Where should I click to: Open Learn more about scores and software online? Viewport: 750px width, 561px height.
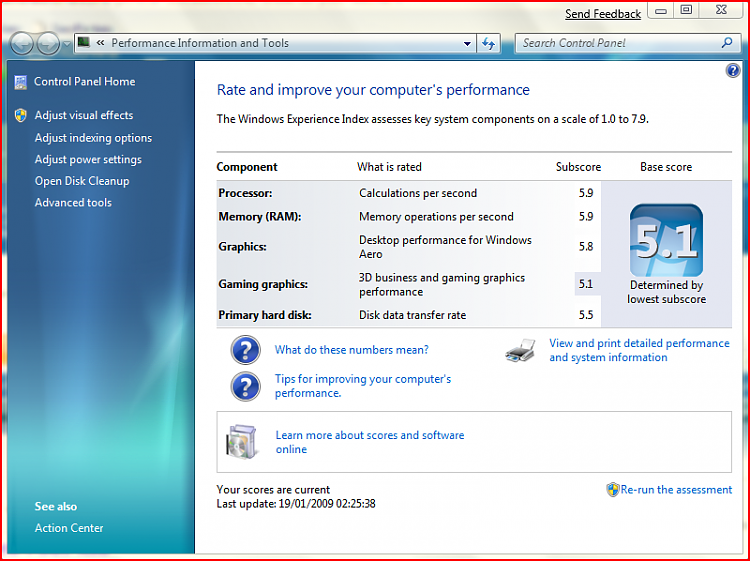370,442
